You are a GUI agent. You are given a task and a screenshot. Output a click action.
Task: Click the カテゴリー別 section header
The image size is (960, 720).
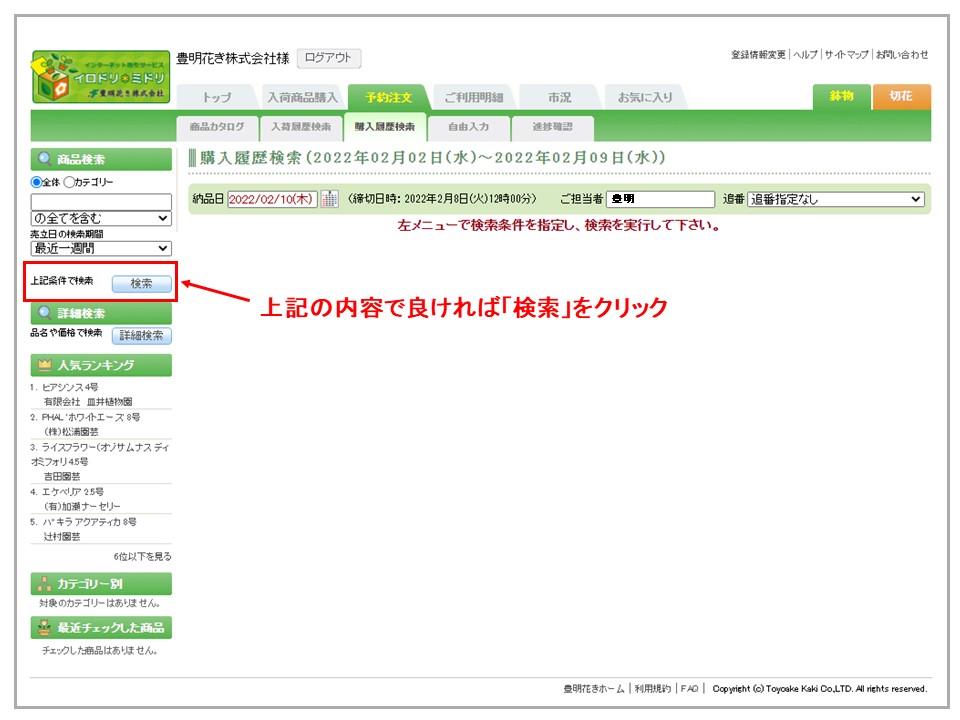click(101, 584)
